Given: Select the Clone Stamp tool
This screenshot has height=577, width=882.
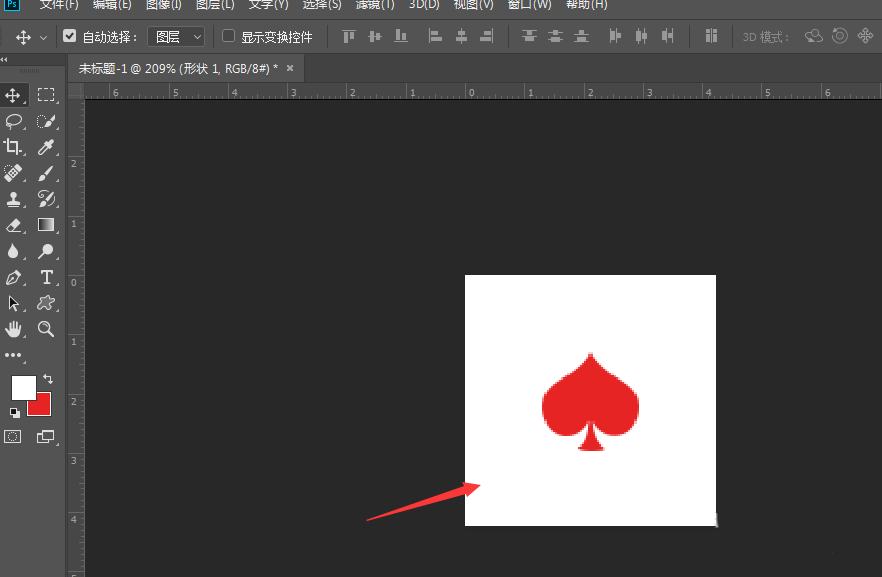Looking at the screenshot, I should tap(14, 199).
